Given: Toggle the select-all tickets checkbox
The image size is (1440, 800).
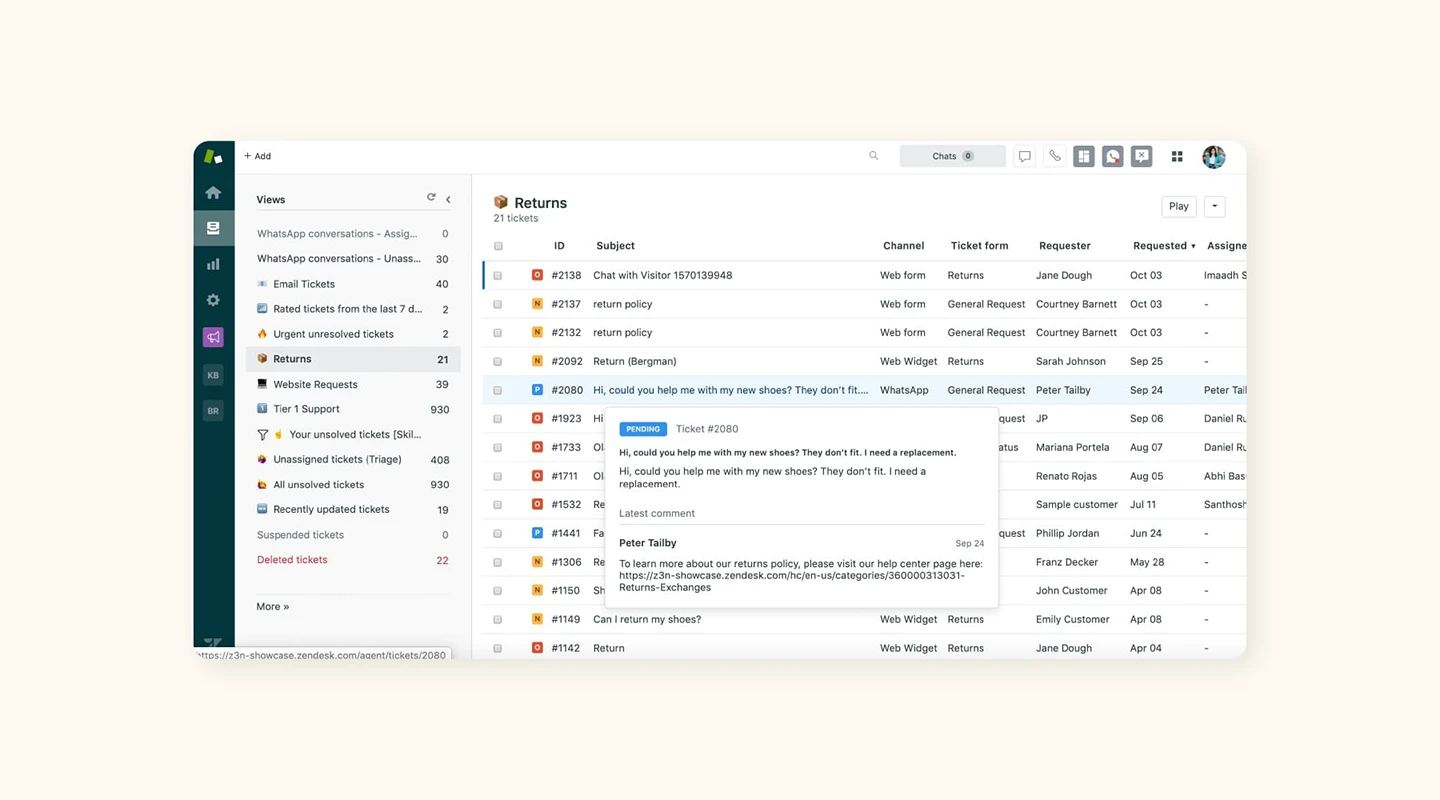Looking at the screenshot, I should [x=498, y=246].
